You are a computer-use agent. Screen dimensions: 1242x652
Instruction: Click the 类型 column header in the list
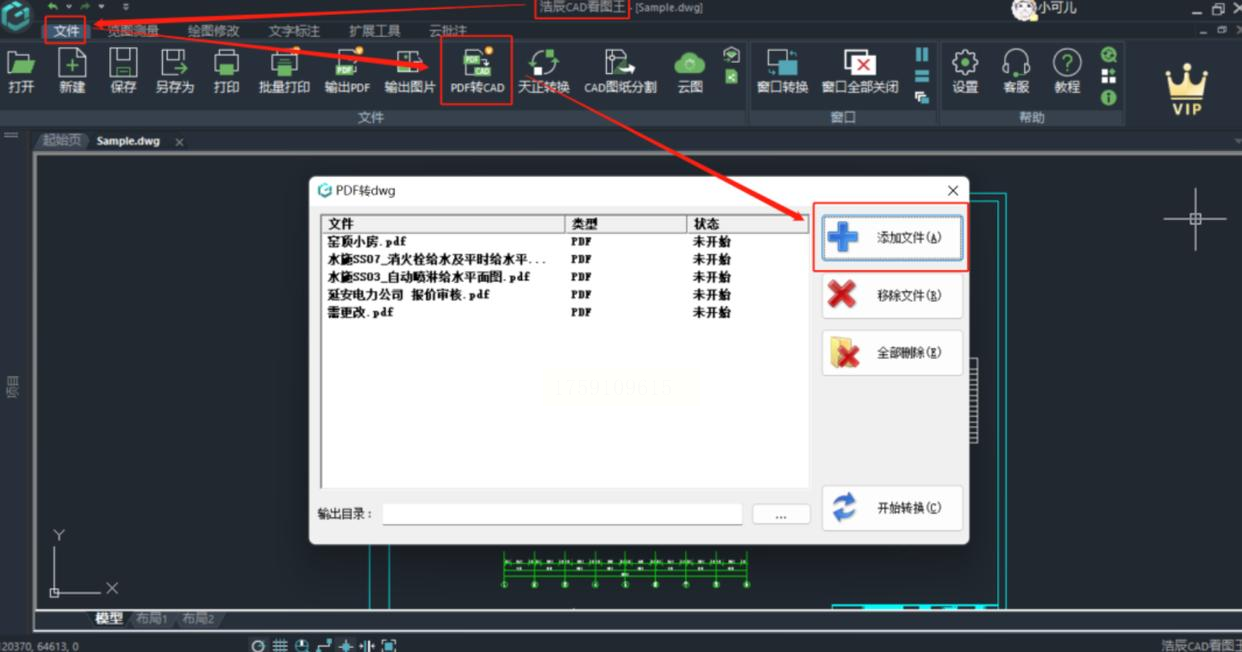pos(626,224)
